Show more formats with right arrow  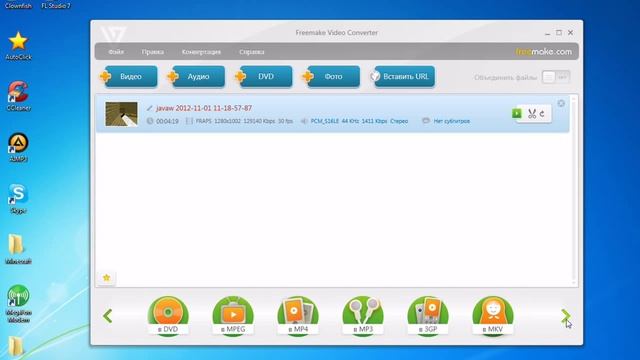[566, 316]
